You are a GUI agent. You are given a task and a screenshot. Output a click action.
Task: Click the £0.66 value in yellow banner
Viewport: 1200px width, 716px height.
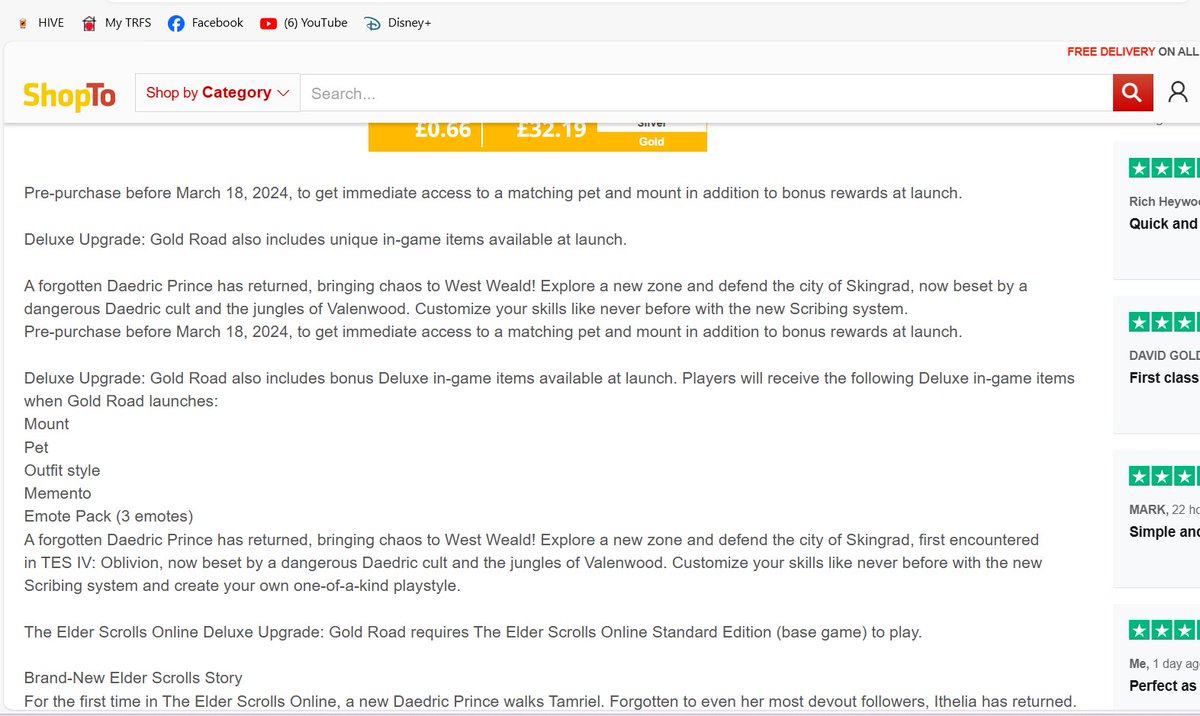[443, 129]
